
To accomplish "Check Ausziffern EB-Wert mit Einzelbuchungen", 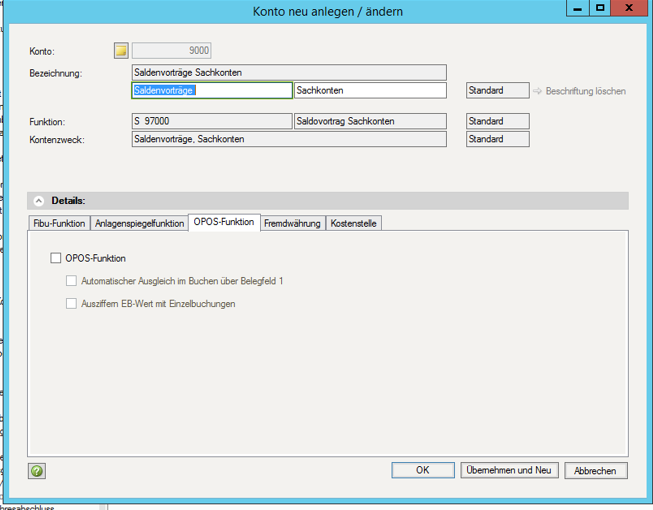I will (71, 303).
